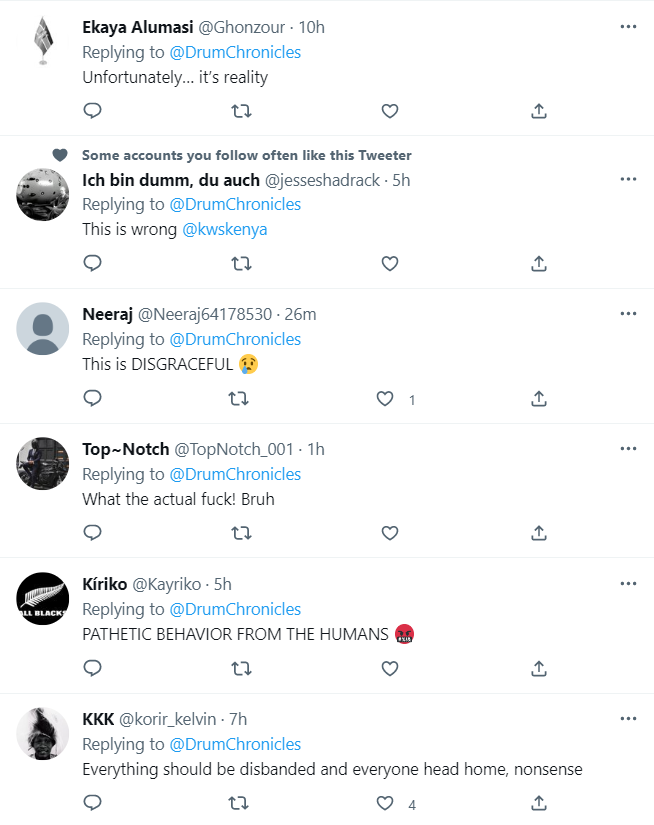Reply to Kíriko's tweet

tap(92, 669)
